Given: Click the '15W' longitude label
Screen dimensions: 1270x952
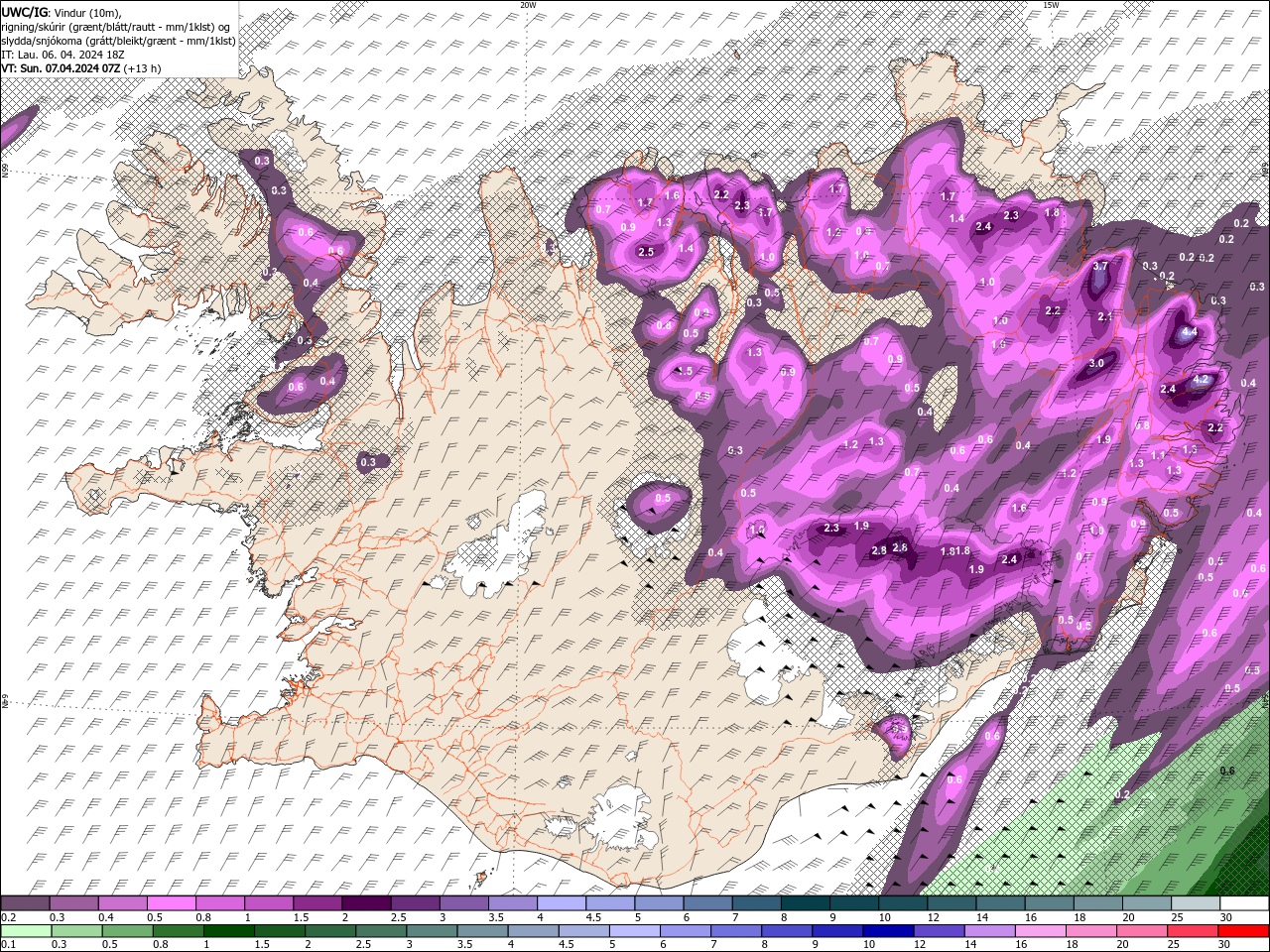Looking at the screenshot, I should click(1051, 5).
